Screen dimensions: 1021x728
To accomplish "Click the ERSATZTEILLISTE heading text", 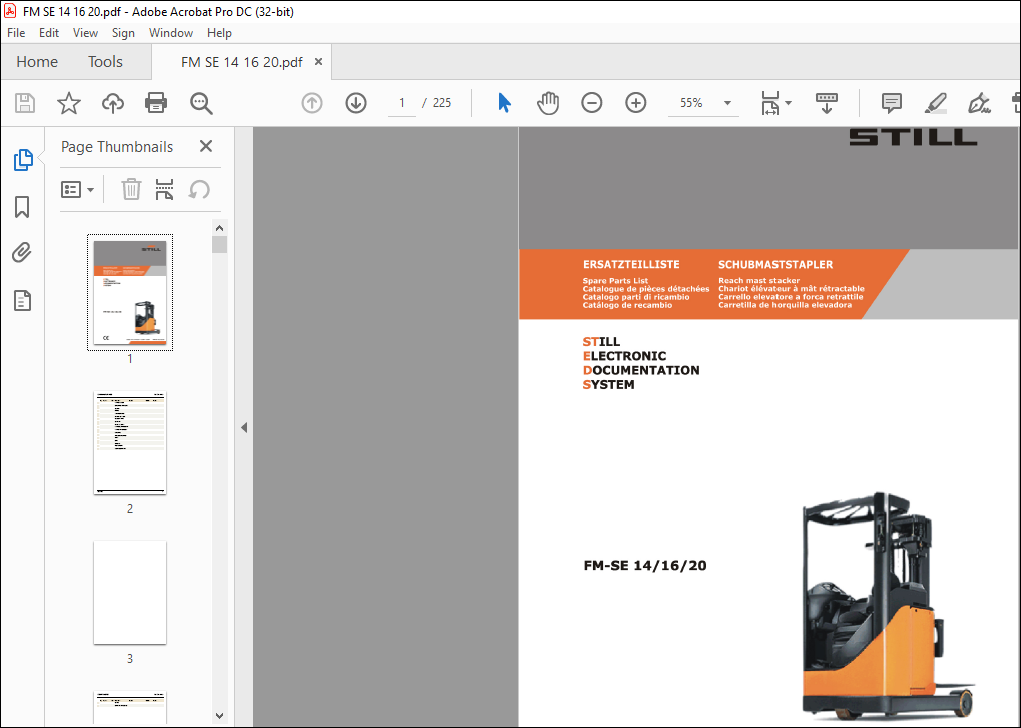I will (x=631, y=264).
